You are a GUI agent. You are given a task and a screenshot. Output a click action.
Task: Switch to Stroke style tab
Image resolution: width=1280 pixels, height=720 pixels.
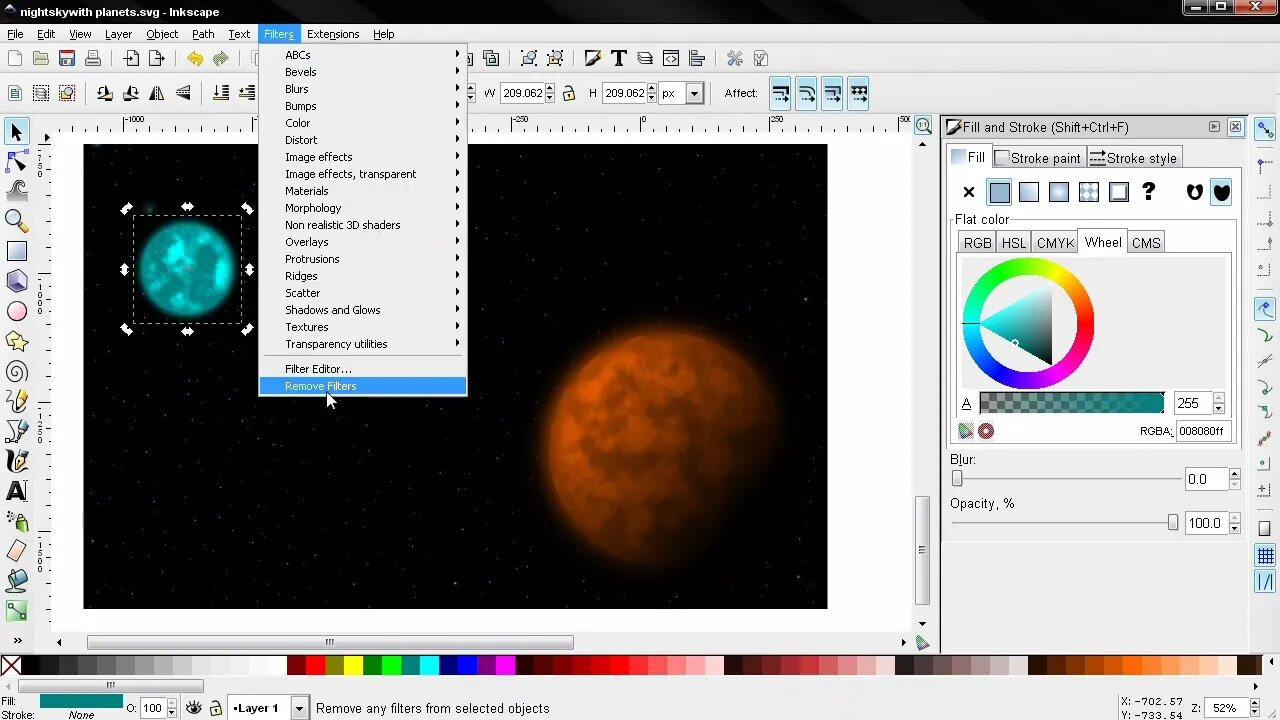(x=1133, y=158)
